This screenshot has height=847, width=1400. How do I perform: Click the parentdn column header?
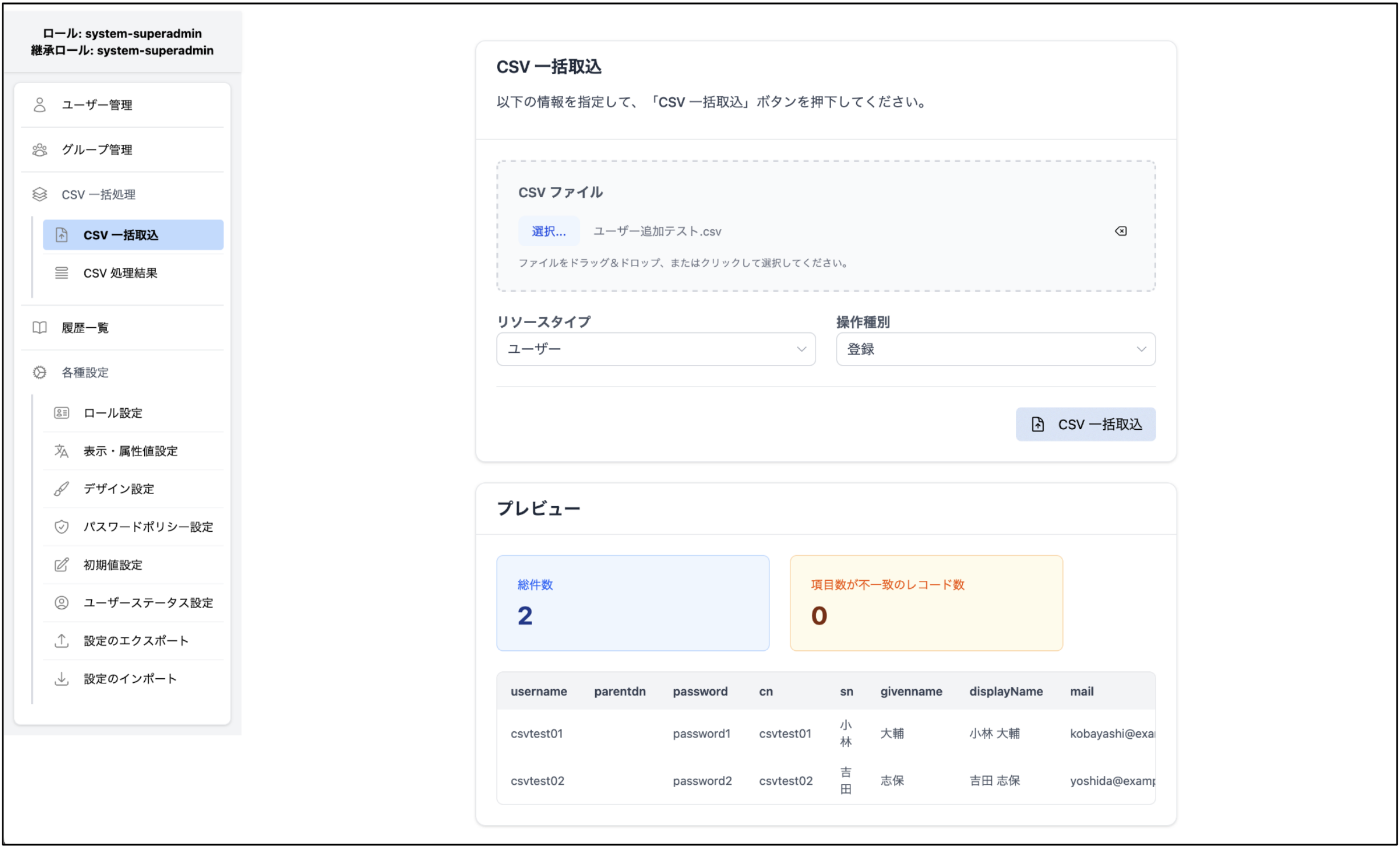point(620,691)
